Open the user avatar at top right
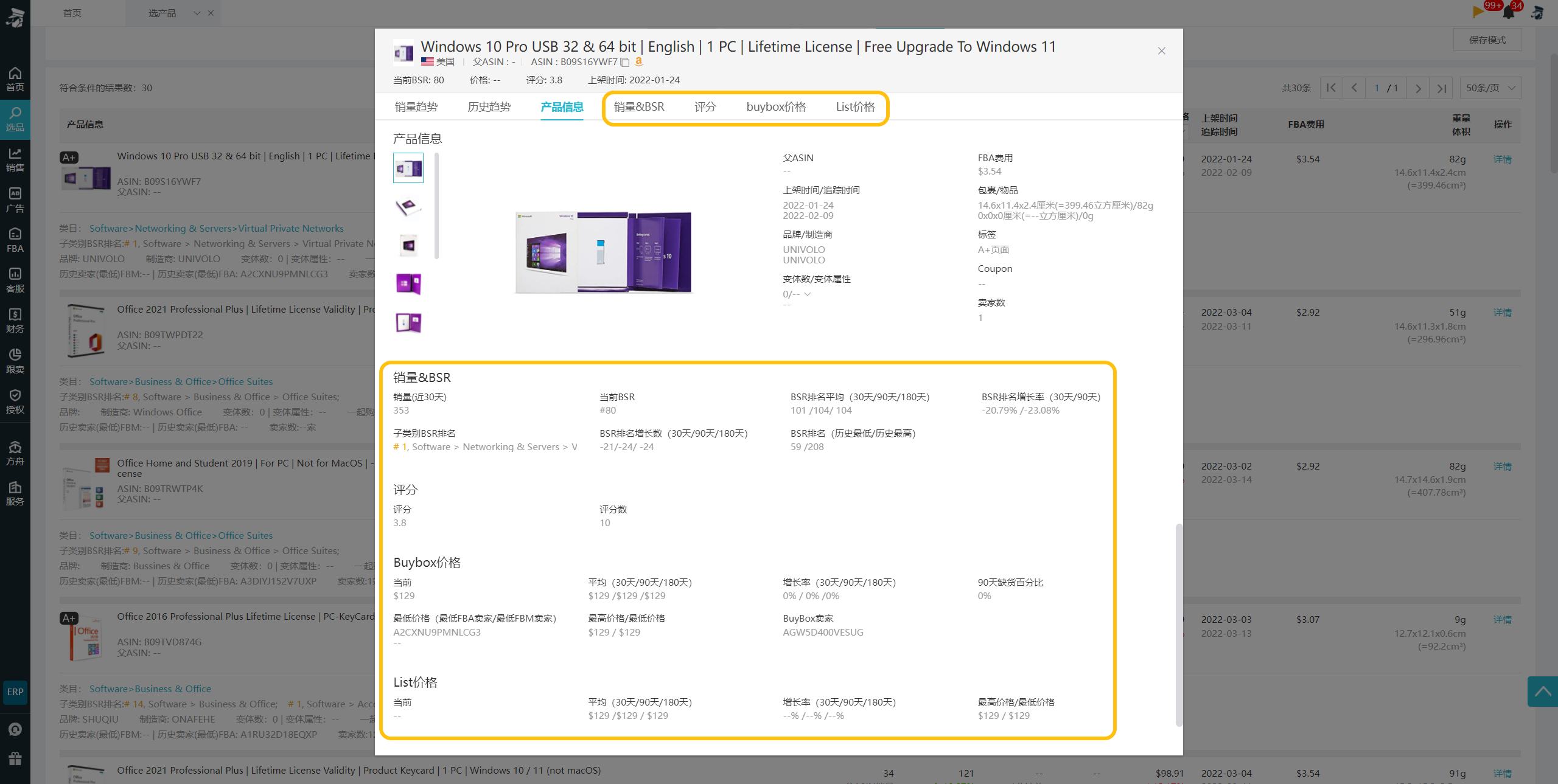The width and height of the screenshot is (1558, 784). pos(1537,12)
